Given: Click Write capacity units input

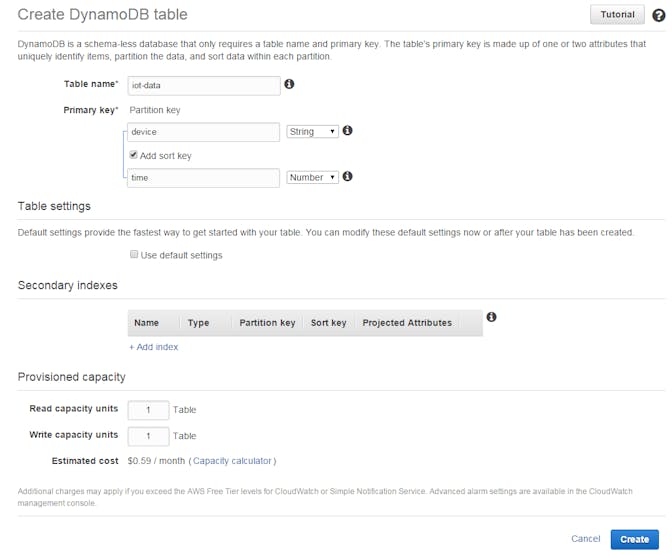Looking at the screenshot, I should 148,436.
